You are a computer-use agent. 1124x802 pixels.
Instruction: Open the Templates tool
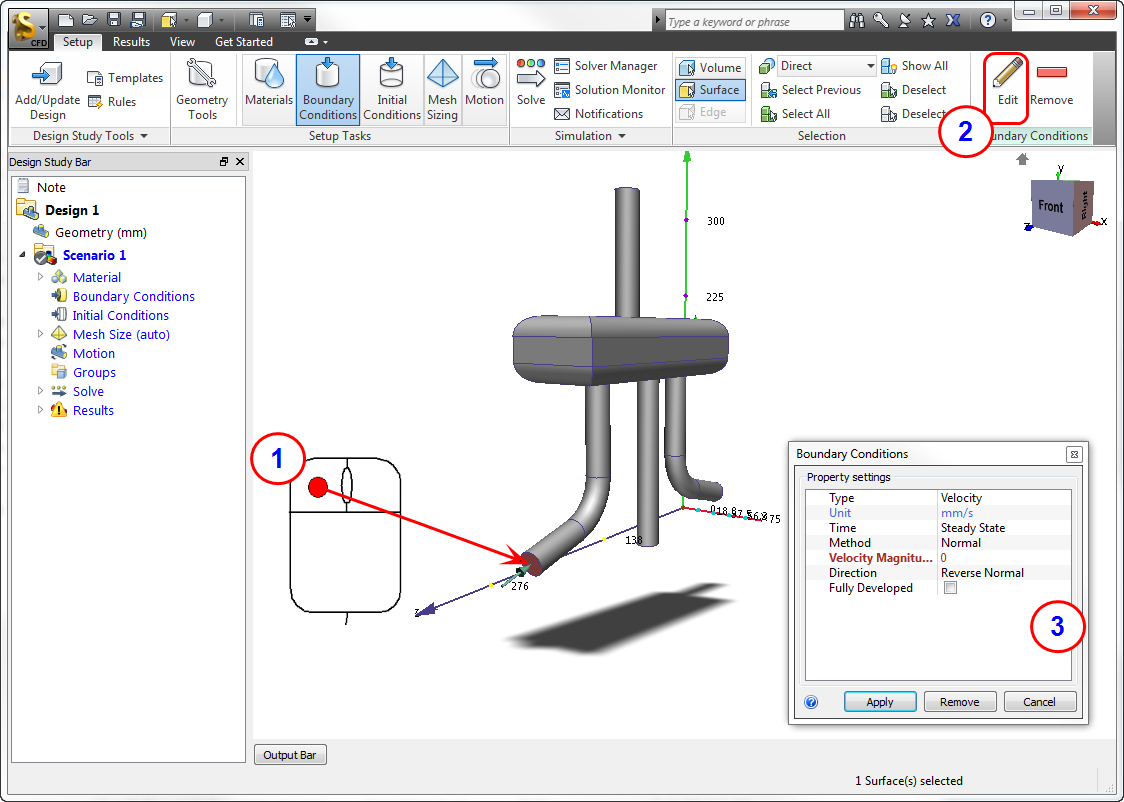point(125,77)
